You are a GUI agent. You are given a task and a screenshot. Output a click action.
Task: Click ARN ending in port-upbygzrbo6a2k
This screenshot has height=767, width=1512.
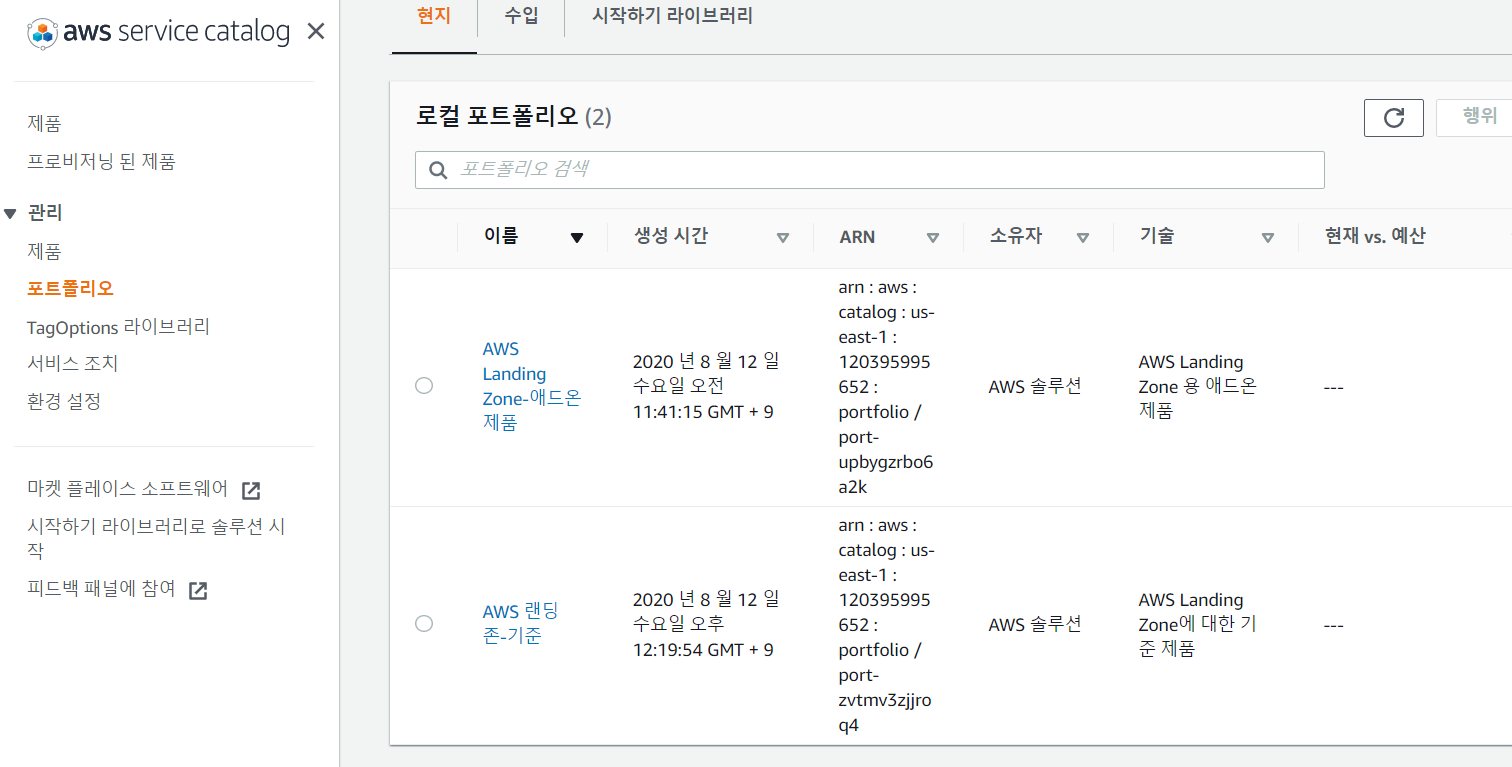885,387
